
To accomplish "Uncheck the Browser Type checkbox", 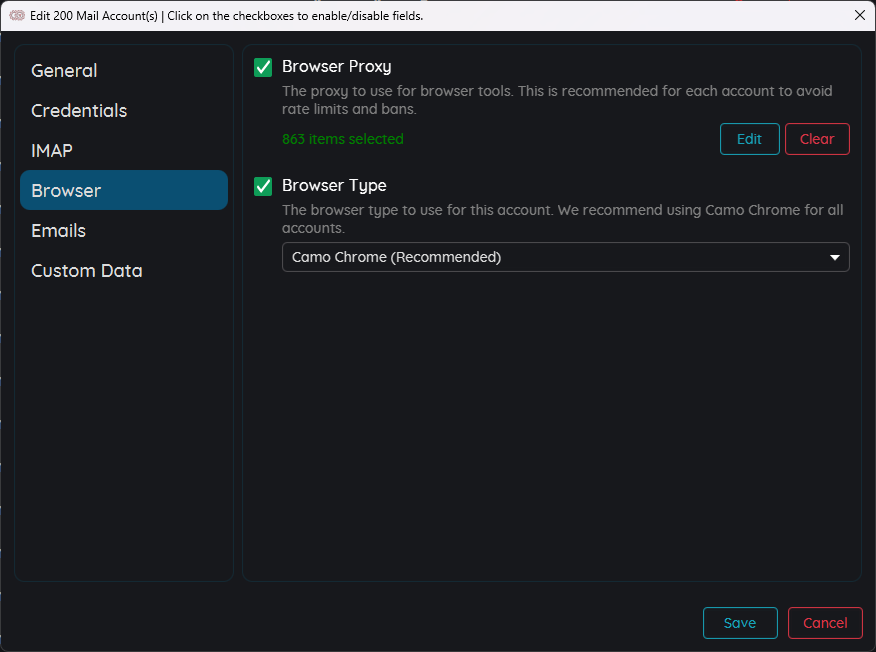I will [x=263, y=186].
